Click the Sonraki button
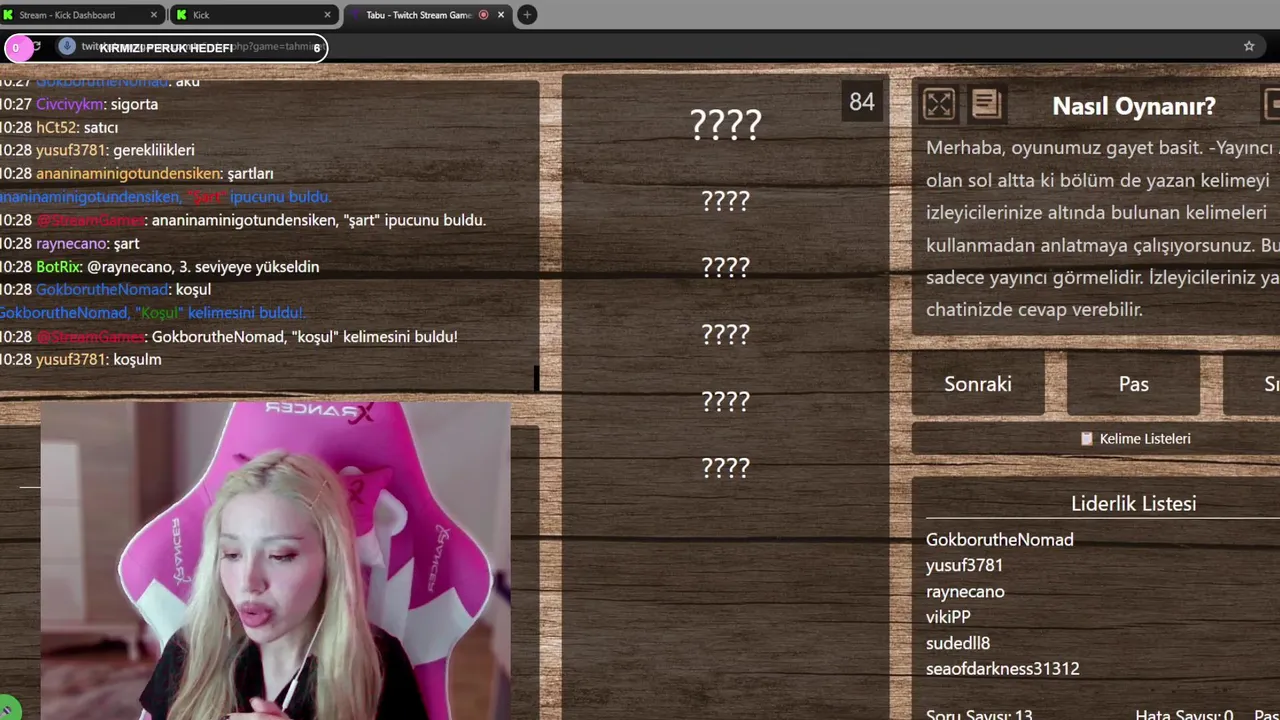This screenshot has height=720, width=1280. click(x=978, y=384)
